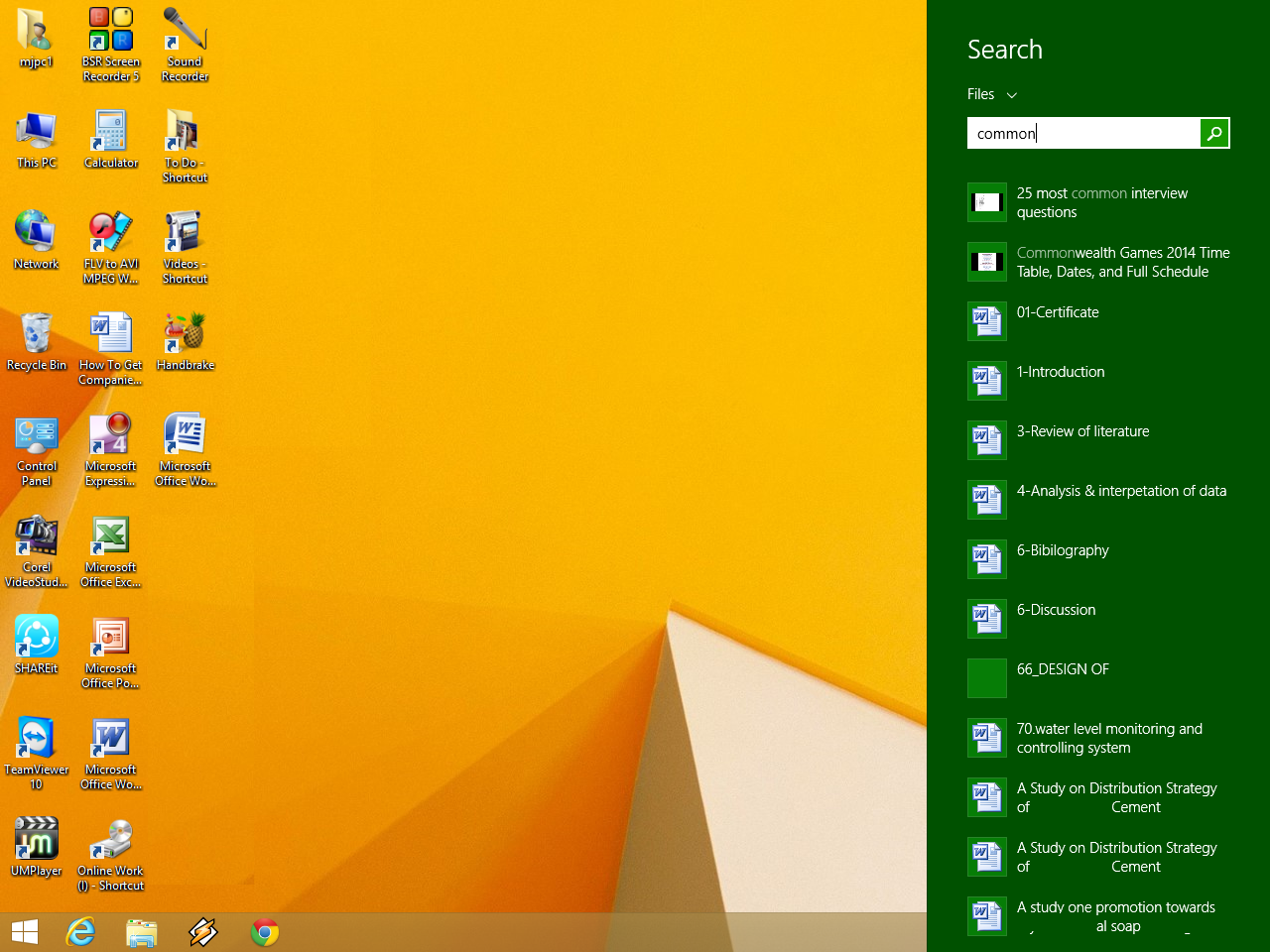The image size is (1270, 952).
Task: Launch the UMPlayer shortcut
Action: coord(36,848)
